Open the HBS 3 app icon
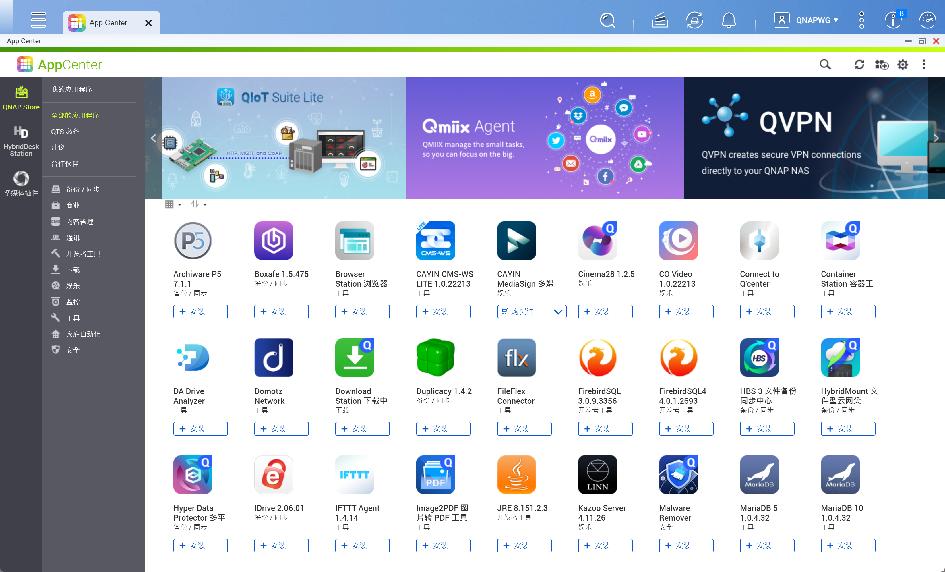 coord(759,357)
